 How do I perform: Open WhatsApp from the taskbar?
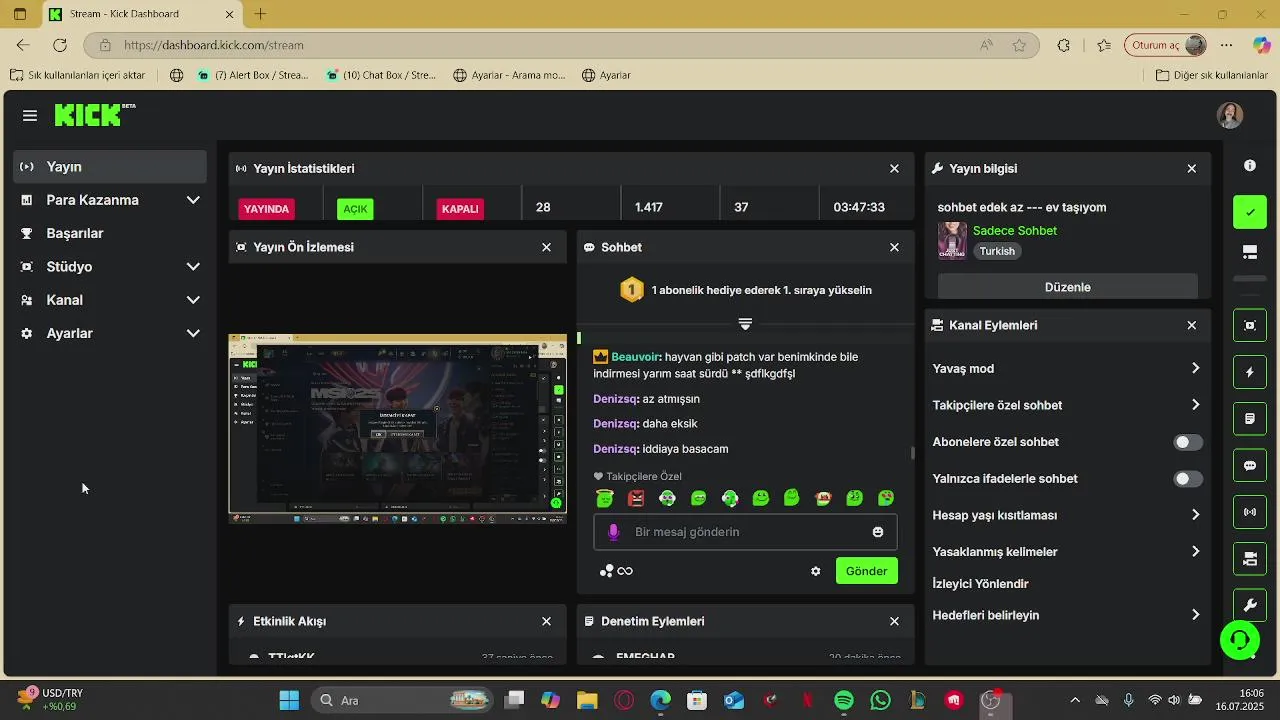(x=880, y=700)
